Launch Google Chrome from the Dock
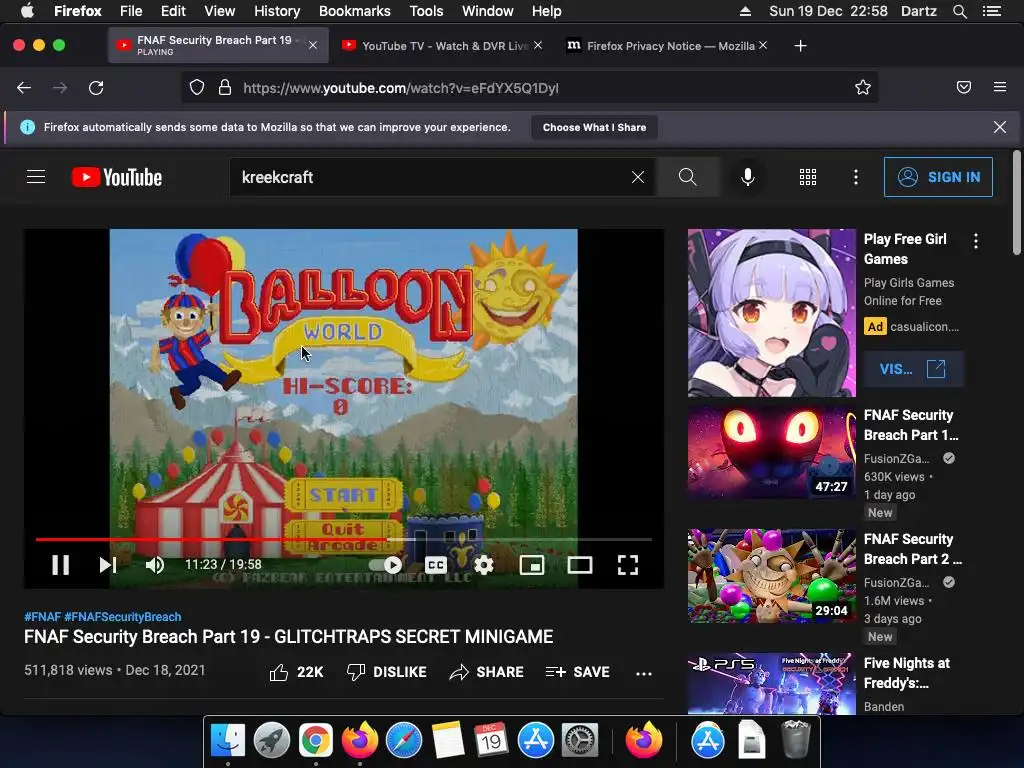 click(x=315, y=741)
